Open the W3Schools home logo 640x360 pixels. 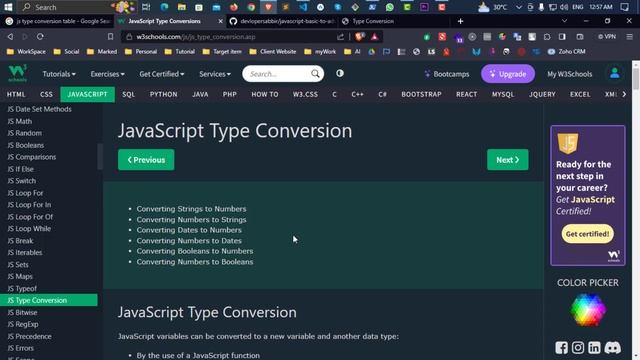pyautogui.click(x=18, y=73)
